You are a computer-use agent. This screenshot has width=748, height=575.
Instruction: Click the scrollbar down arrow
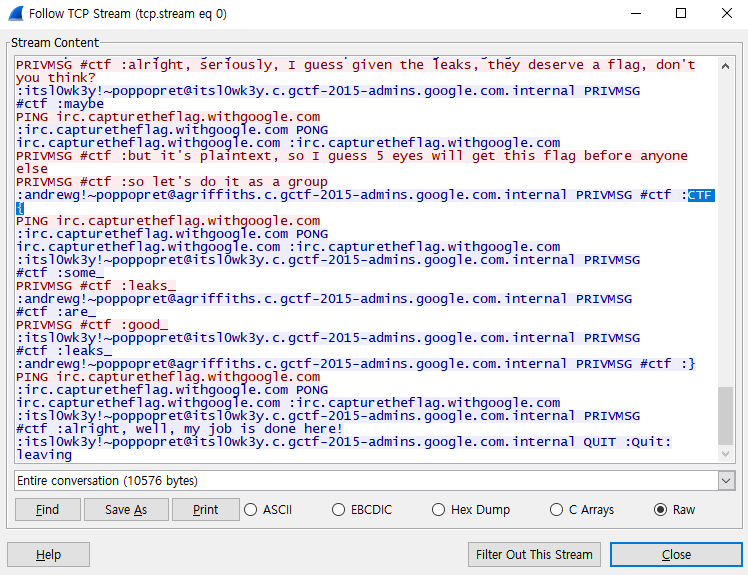(x=725, y=454)
